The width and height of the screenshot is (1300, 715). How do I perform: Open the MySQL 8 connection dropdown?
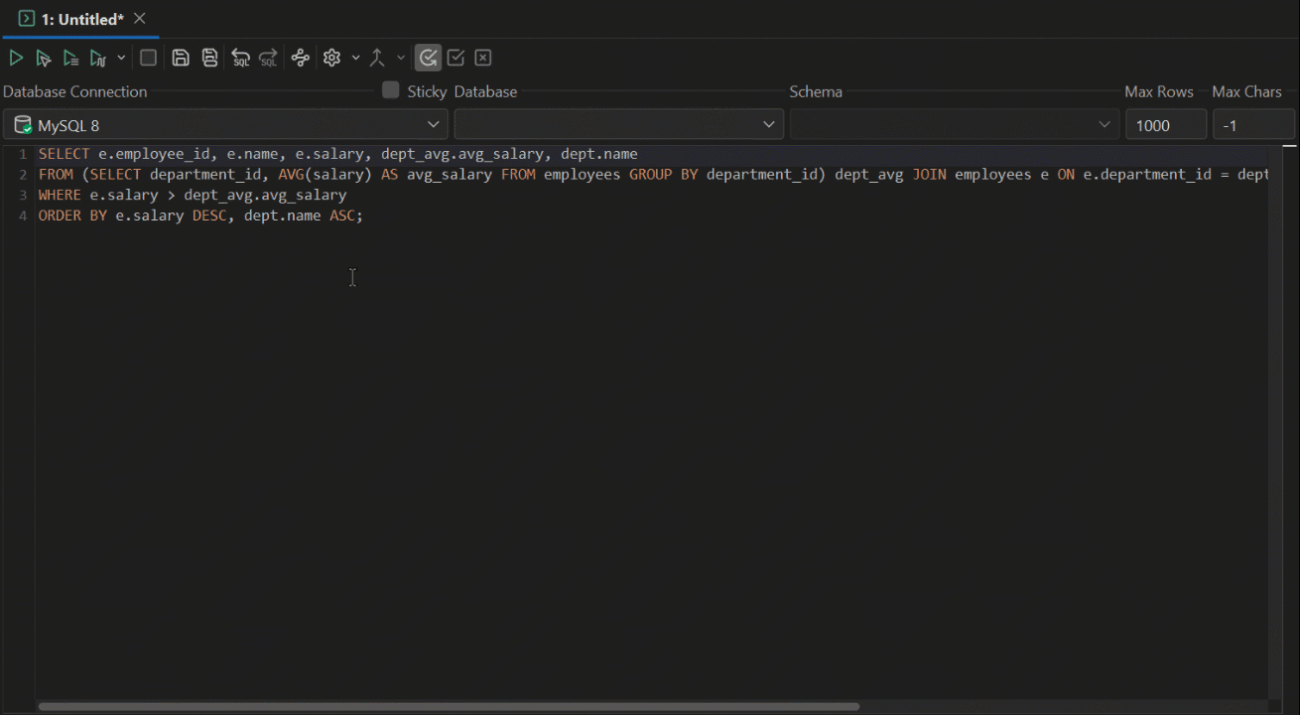point(225,124)
